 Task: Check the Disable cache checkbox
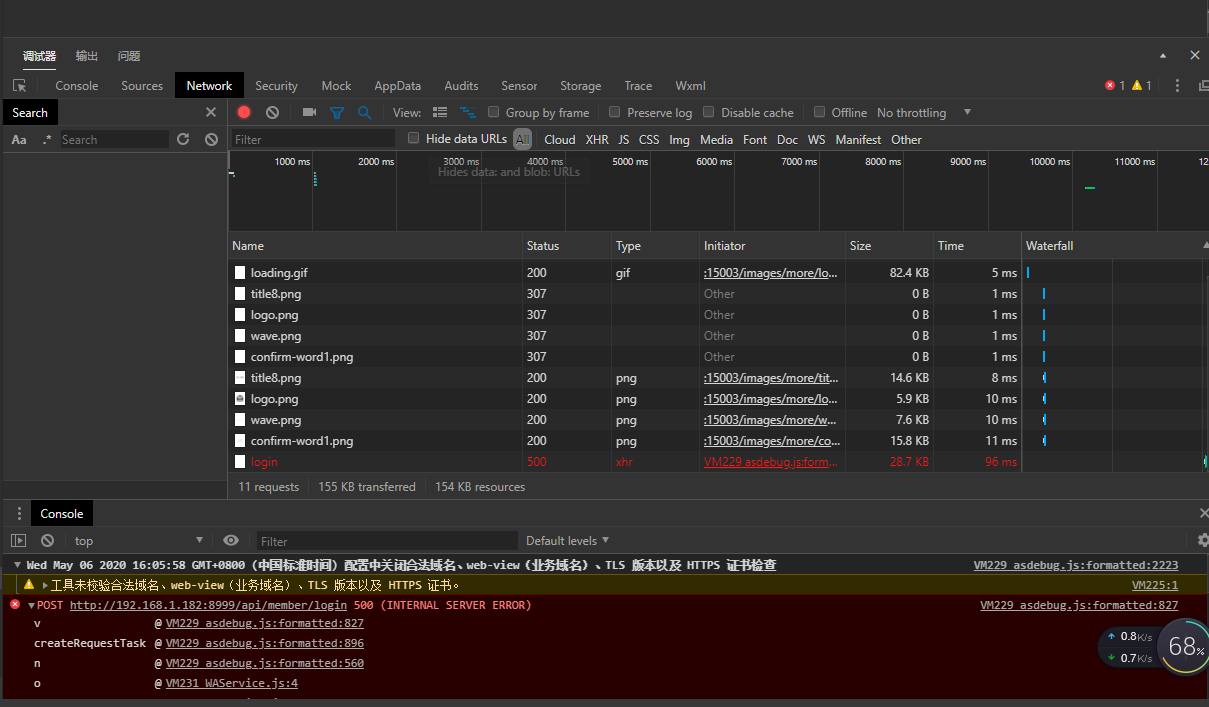click(709, 113)
